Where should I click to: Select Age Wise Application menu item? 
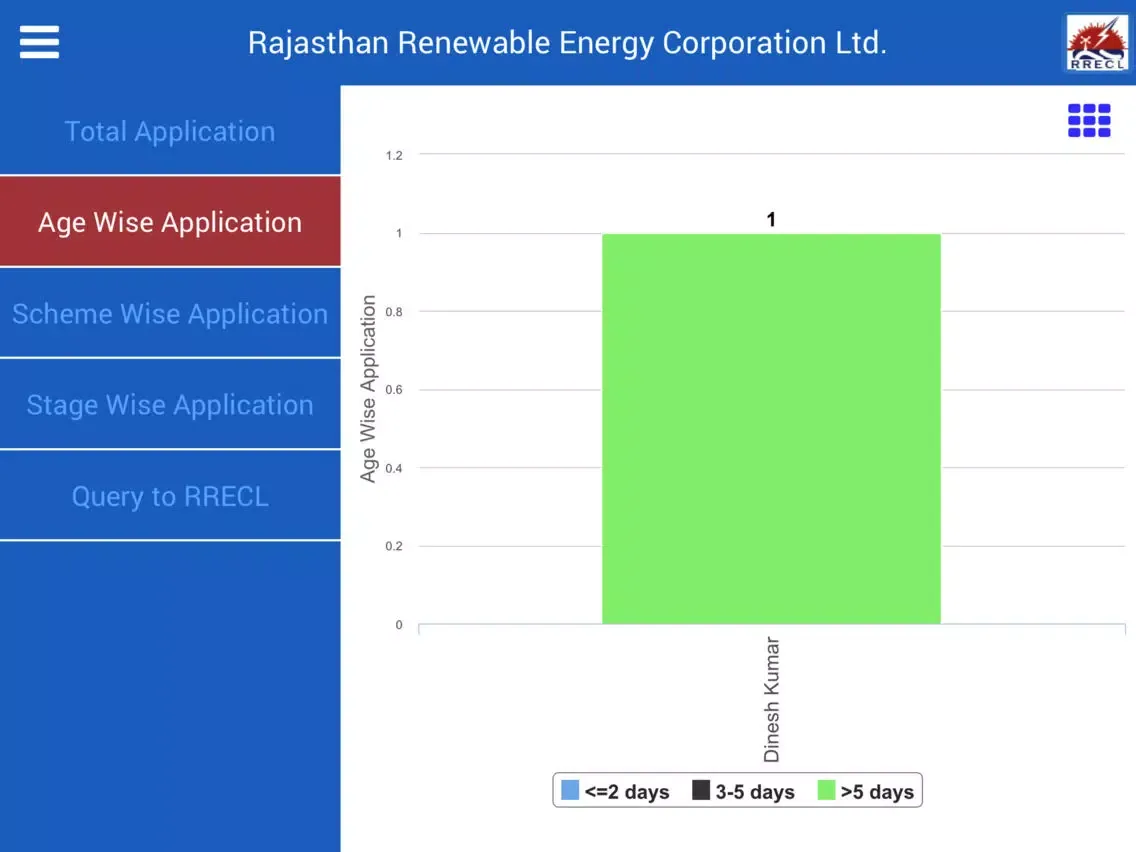click(170, 222)
